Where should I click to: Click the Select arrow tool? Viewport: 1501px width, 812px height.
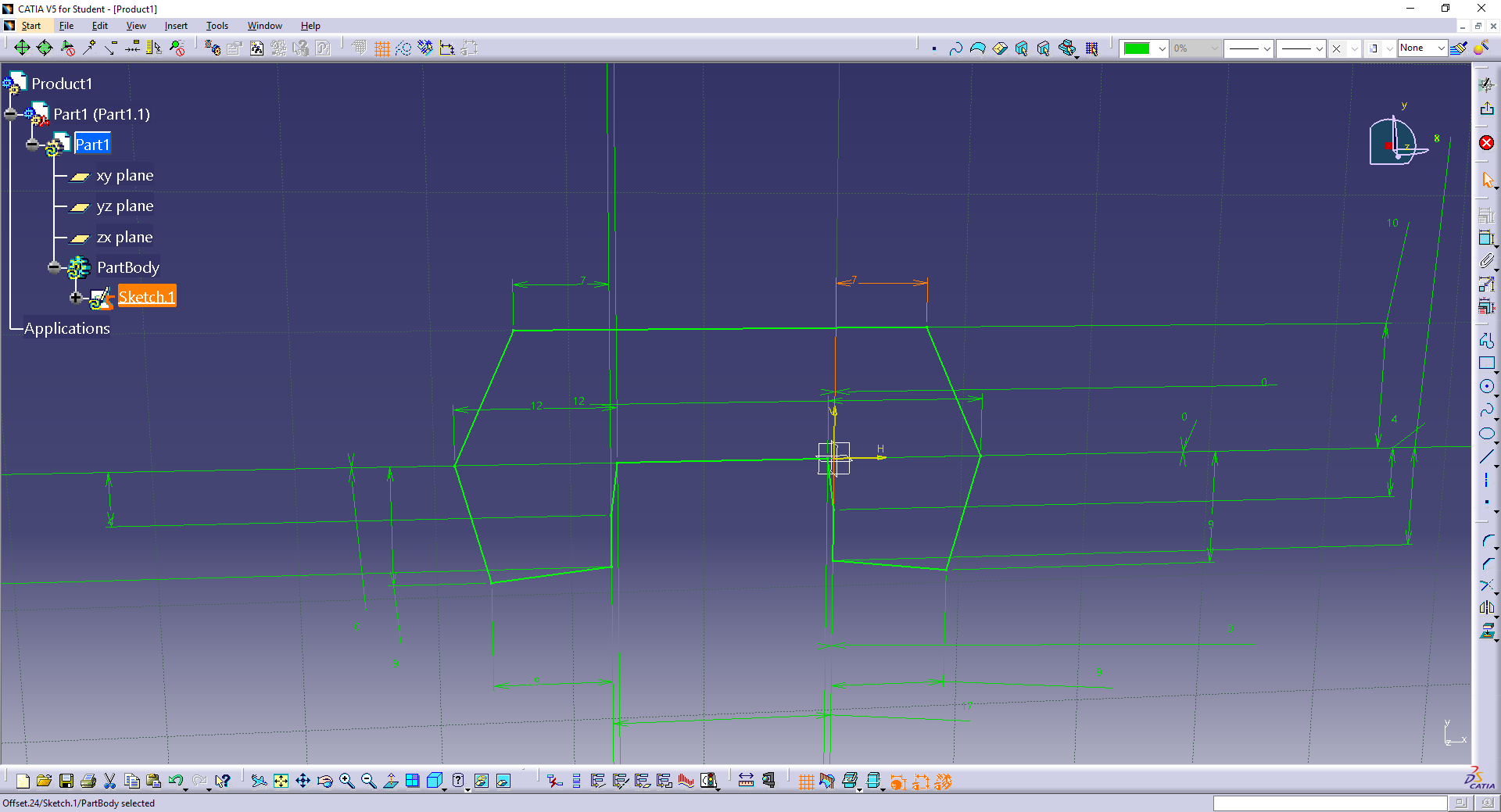pyautogui.click(x=1487, y=180)
